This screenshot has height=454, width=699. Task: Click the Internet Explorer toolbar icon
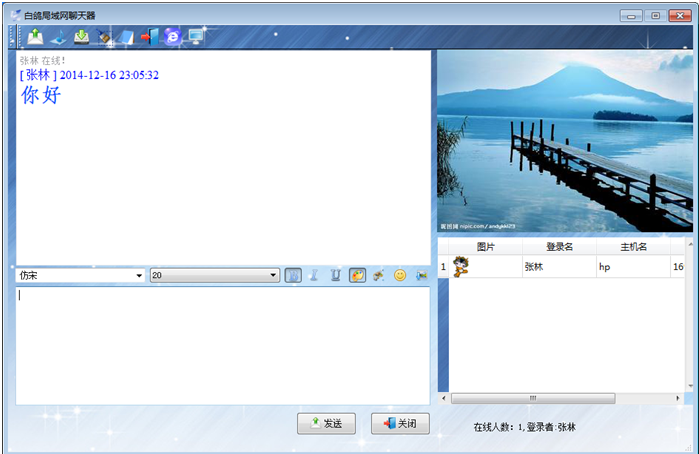point(173,37)
